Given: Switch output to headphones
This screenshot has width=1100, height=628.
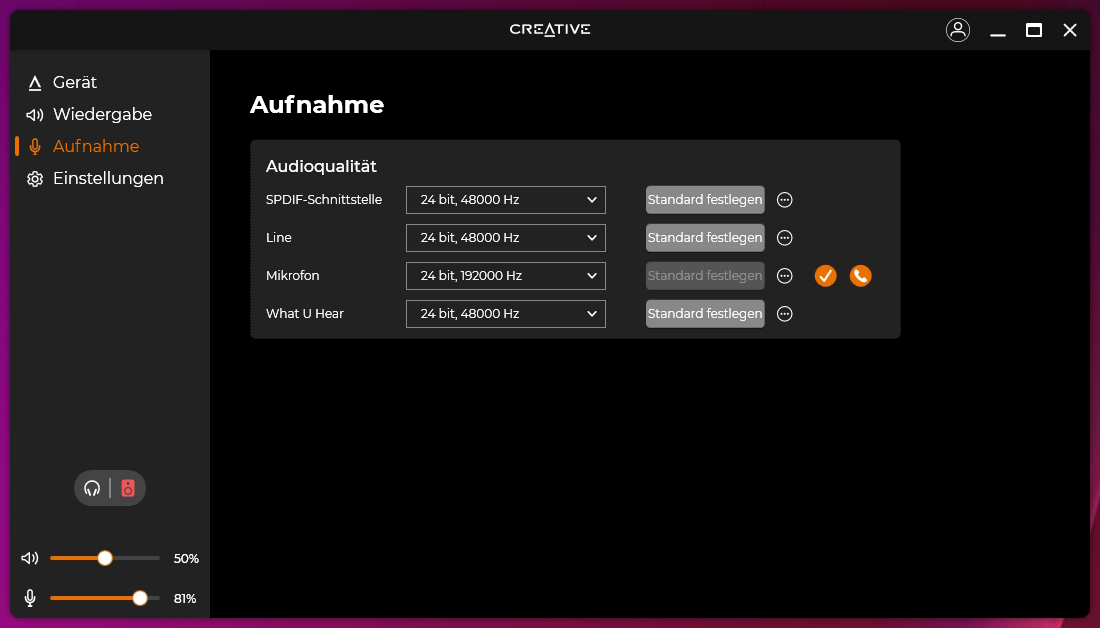Looking at the screenshot, I should [x=93, y=488].
